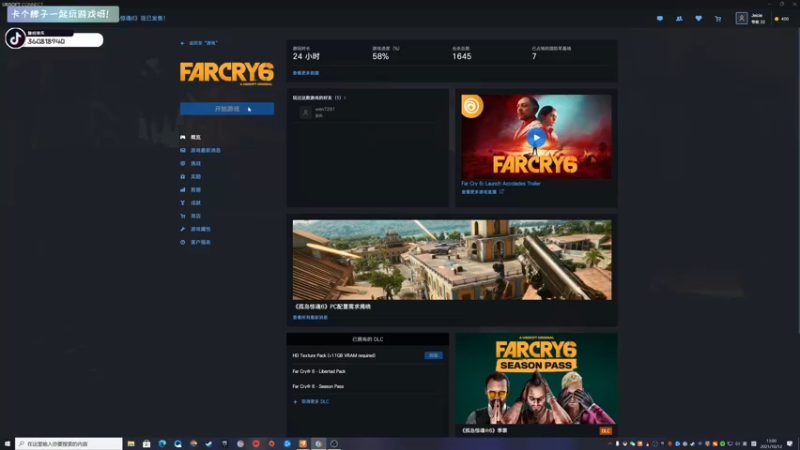
Task: Click the get more DLC plus link
Action: click(x=311, y=402)
